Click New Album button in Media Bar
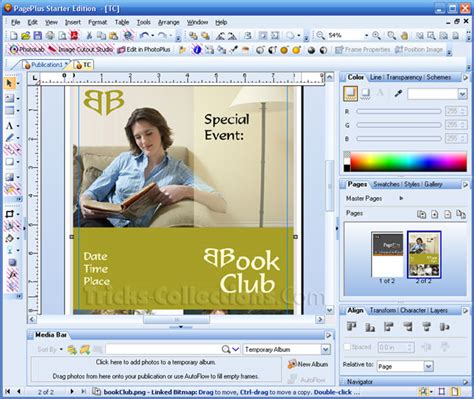 [308, 364]
